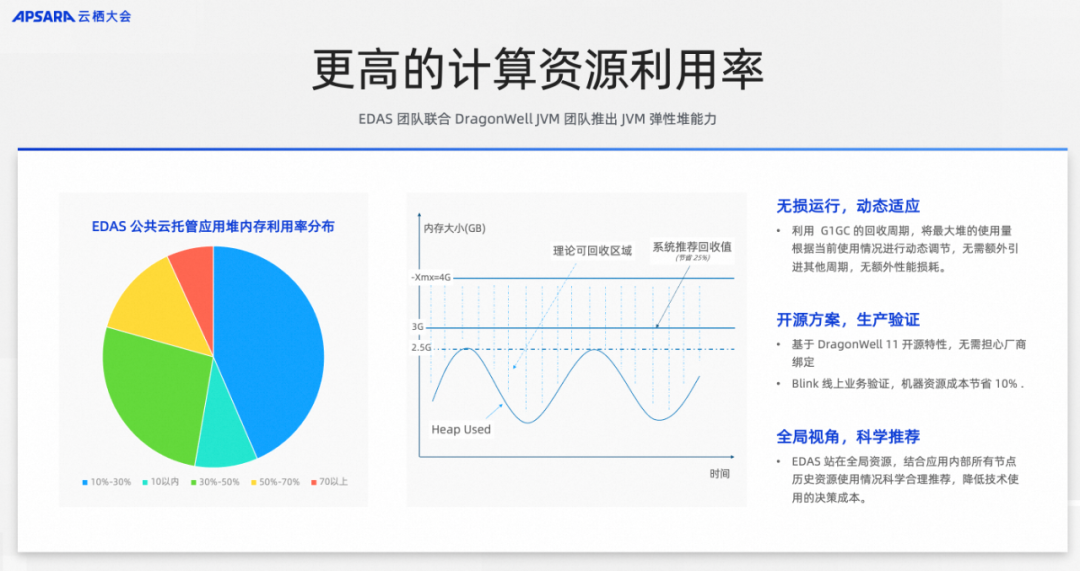This screenshot has width=1080, height=571.
Task: Click the legend label 10%-30%
Action: pyautogui.click(x=111, y=482)
